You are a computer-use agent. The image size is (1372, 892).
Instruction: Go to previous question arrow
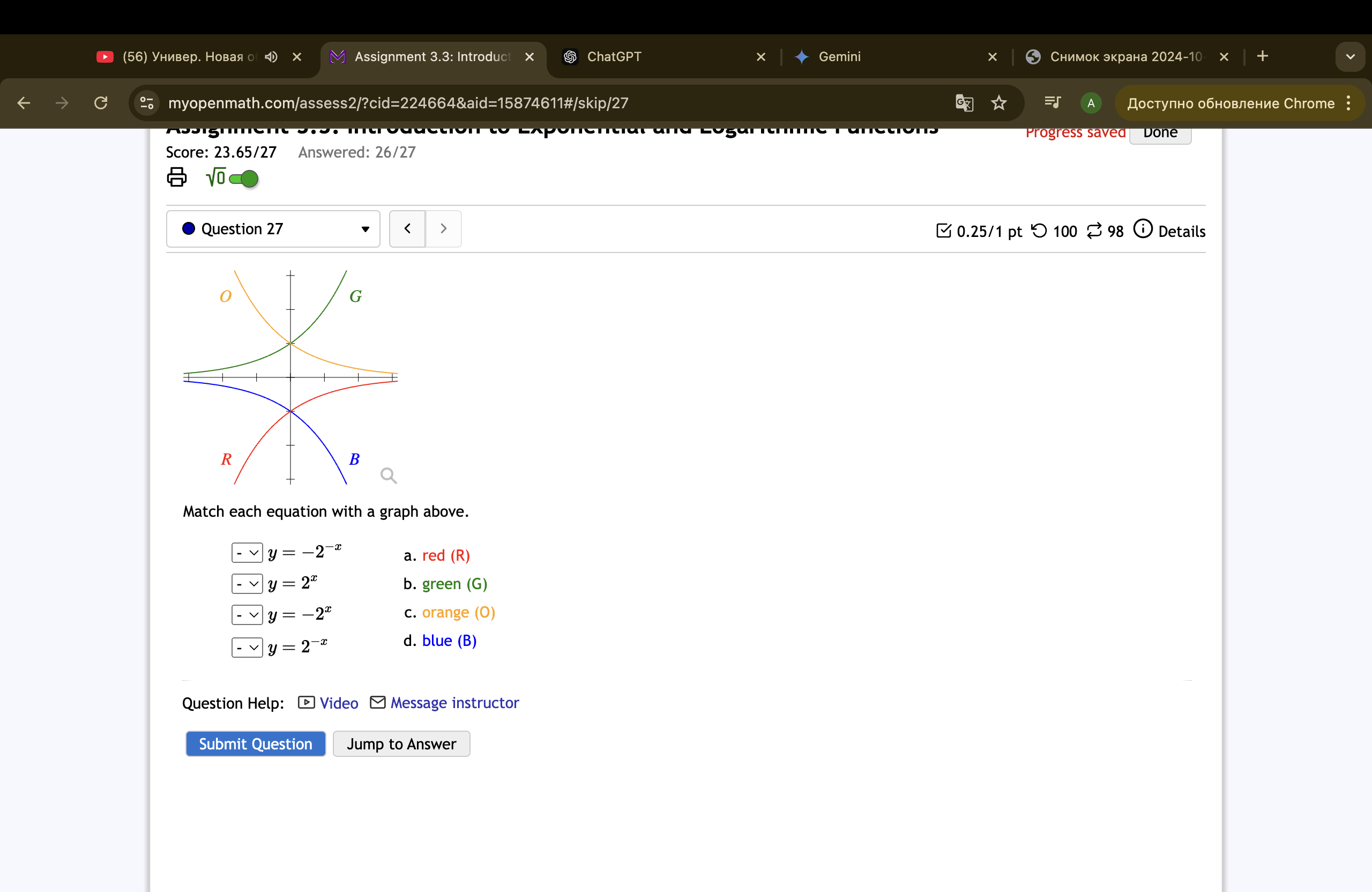tap(407, 228)
